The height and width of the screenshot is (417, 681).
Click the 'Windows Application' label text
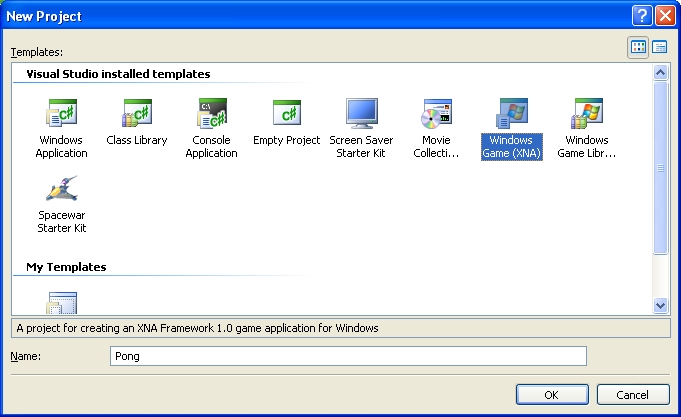coord(62,146)
